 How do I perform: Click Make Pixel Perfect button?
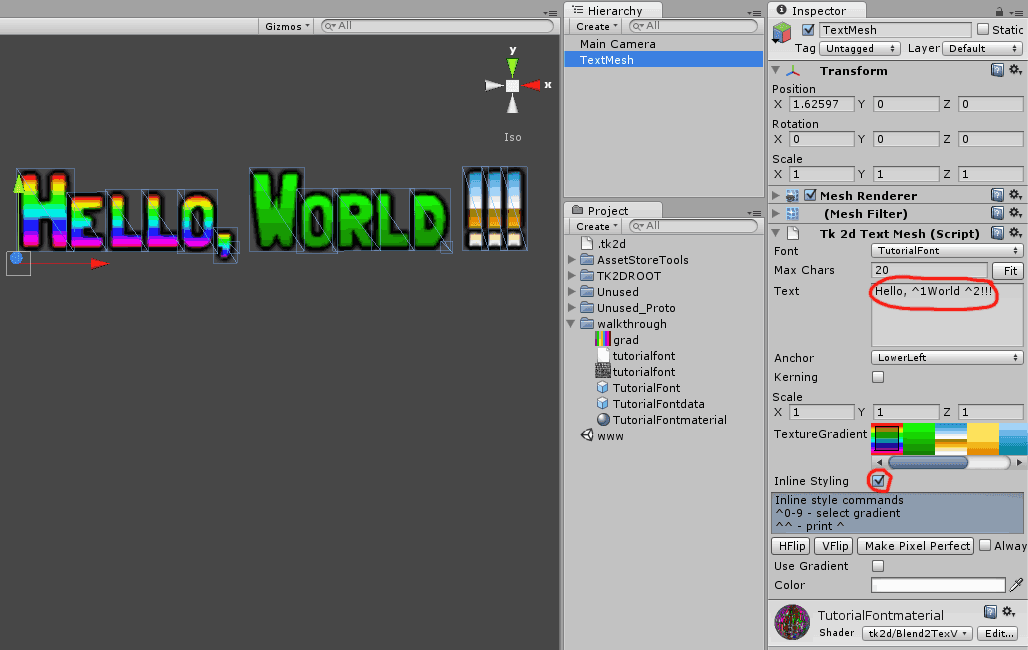click(917, 546)
